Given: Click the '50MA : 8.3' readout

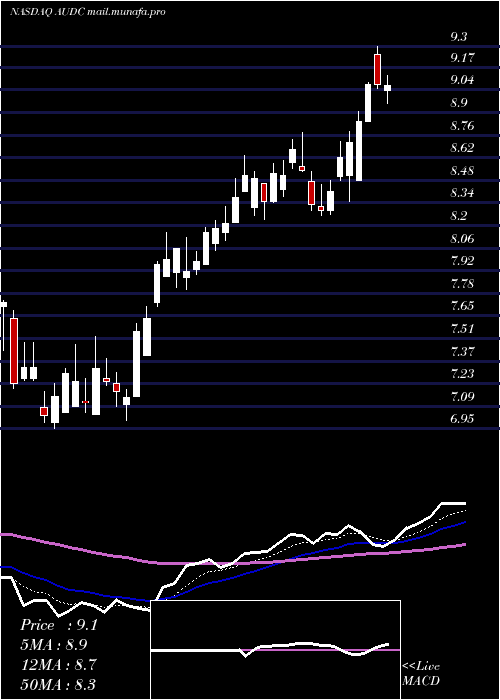Looking at the screenshot, I should pyautogui.click(x=57, y=684).
